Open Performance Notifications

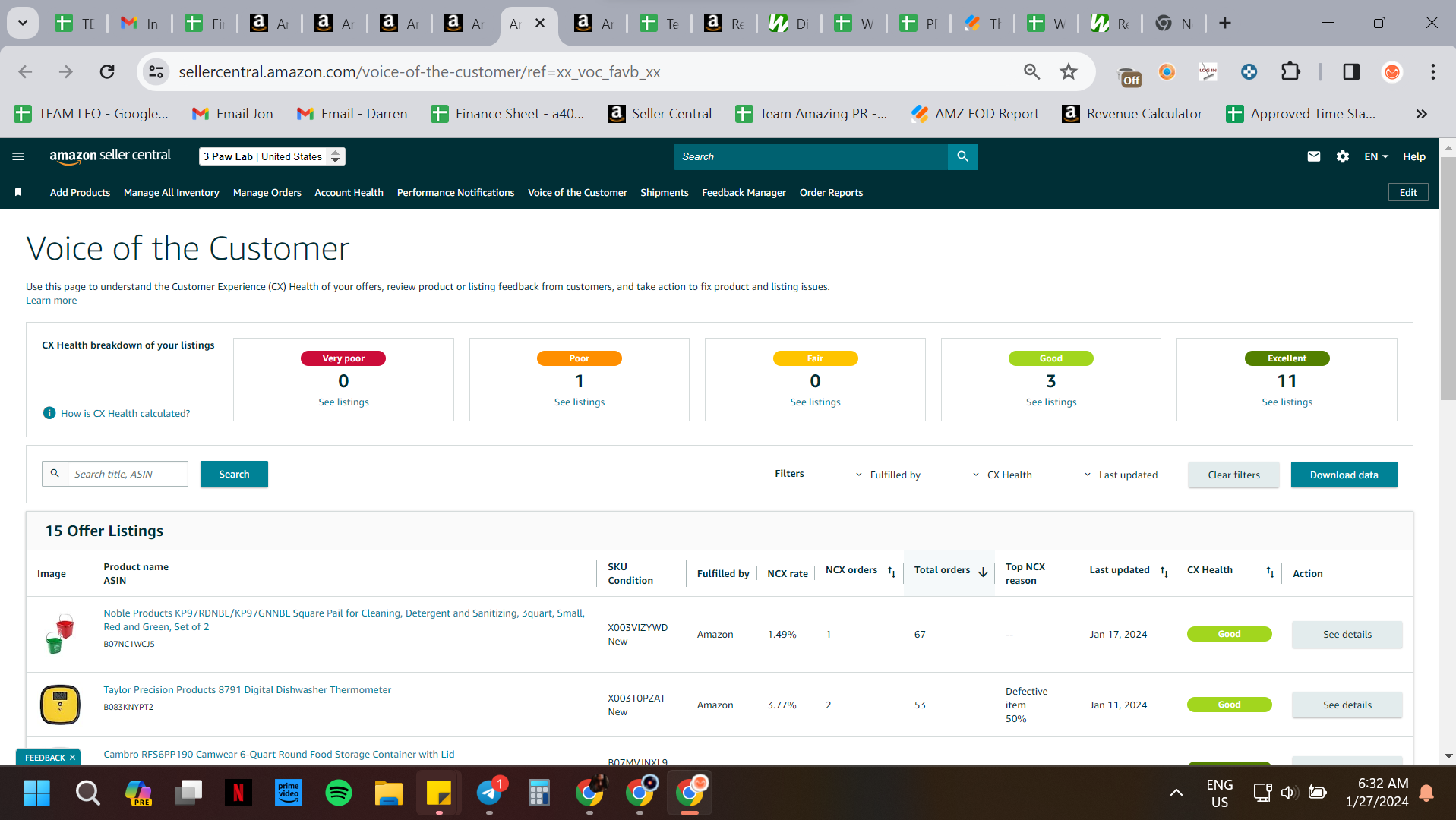[x=455, y=193]
